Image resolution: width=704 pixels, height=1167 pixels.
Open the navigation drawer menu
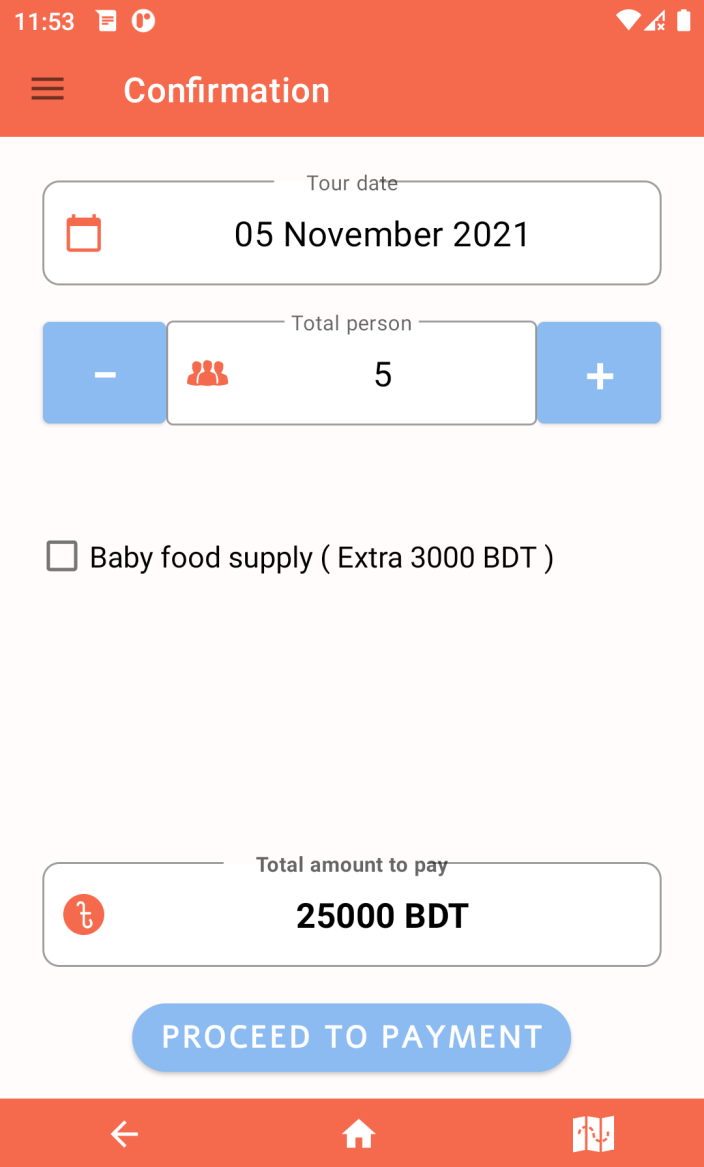point(47,89)
